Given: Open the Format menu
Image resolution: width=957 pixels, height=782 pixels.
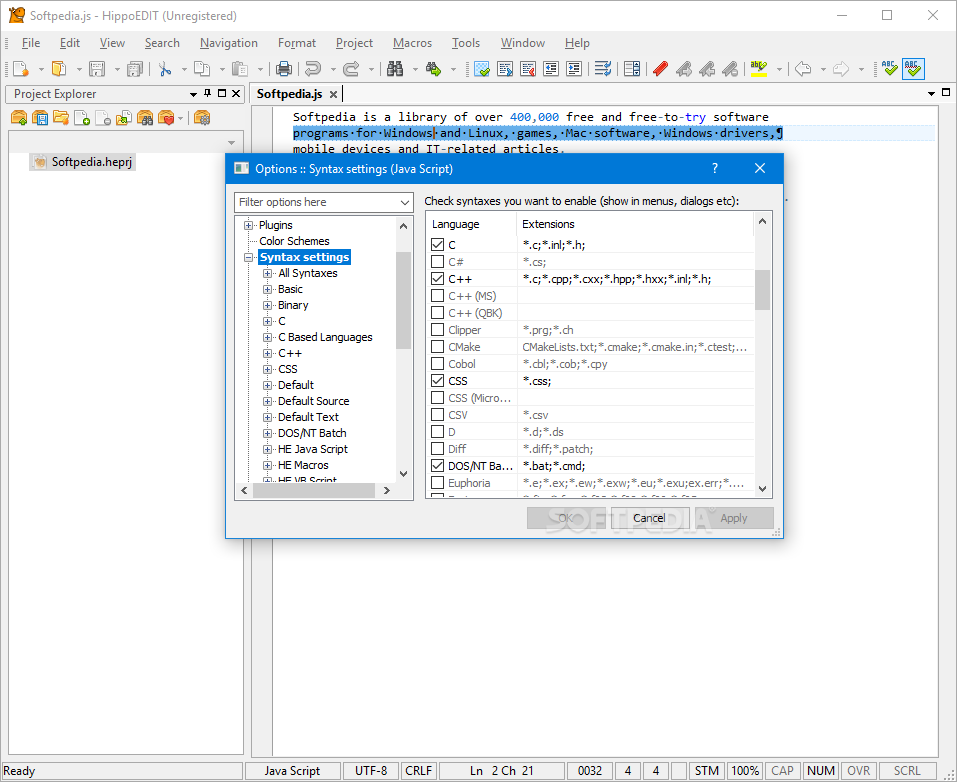Looking at the screenshot, I should pyautogui.click(x=297, y=43).
